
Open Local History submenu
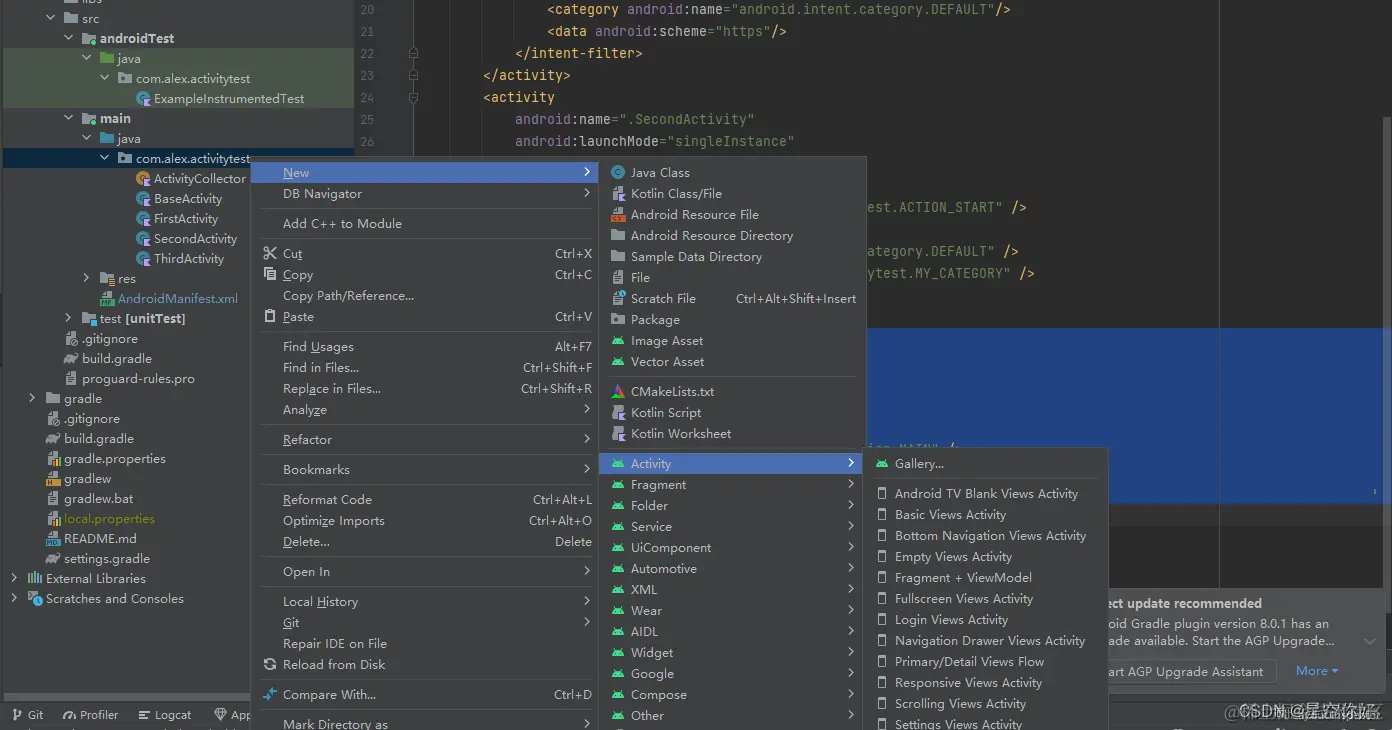pos(424,602)
